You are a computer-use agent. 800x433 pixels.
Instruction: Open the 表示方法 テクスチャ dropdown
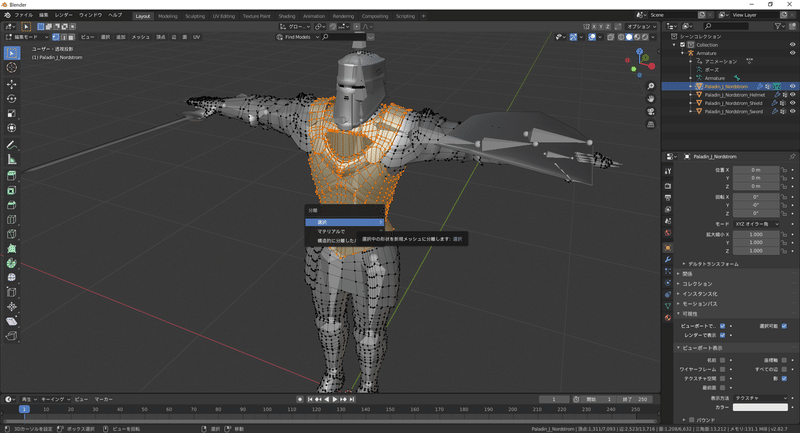761,398
